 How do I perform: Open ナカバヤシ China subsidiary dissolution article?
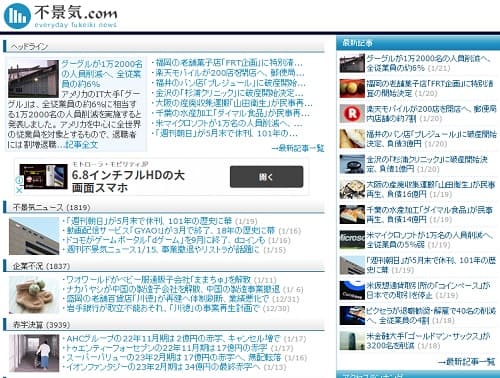tap(173, 289)
